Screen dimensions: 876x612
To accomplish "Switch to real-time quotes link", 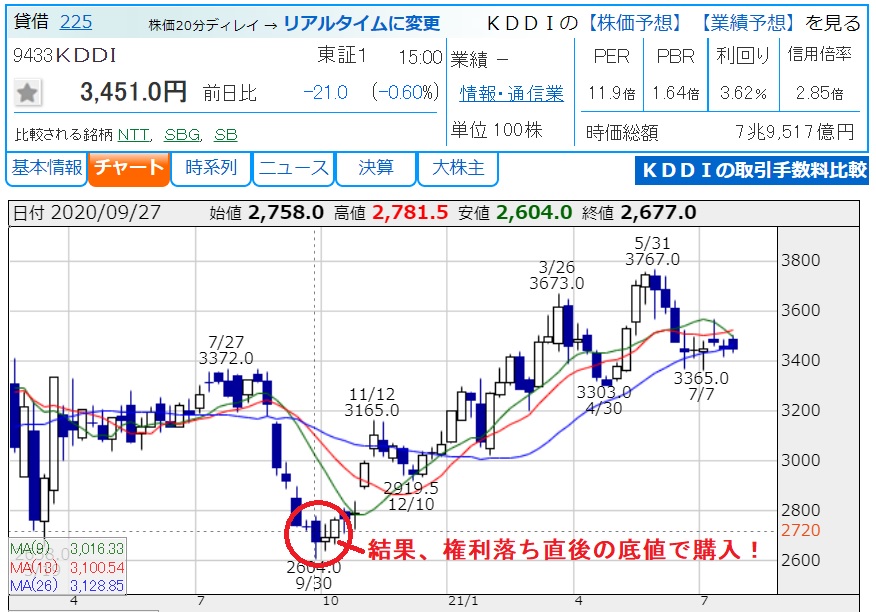I will 361,23.
